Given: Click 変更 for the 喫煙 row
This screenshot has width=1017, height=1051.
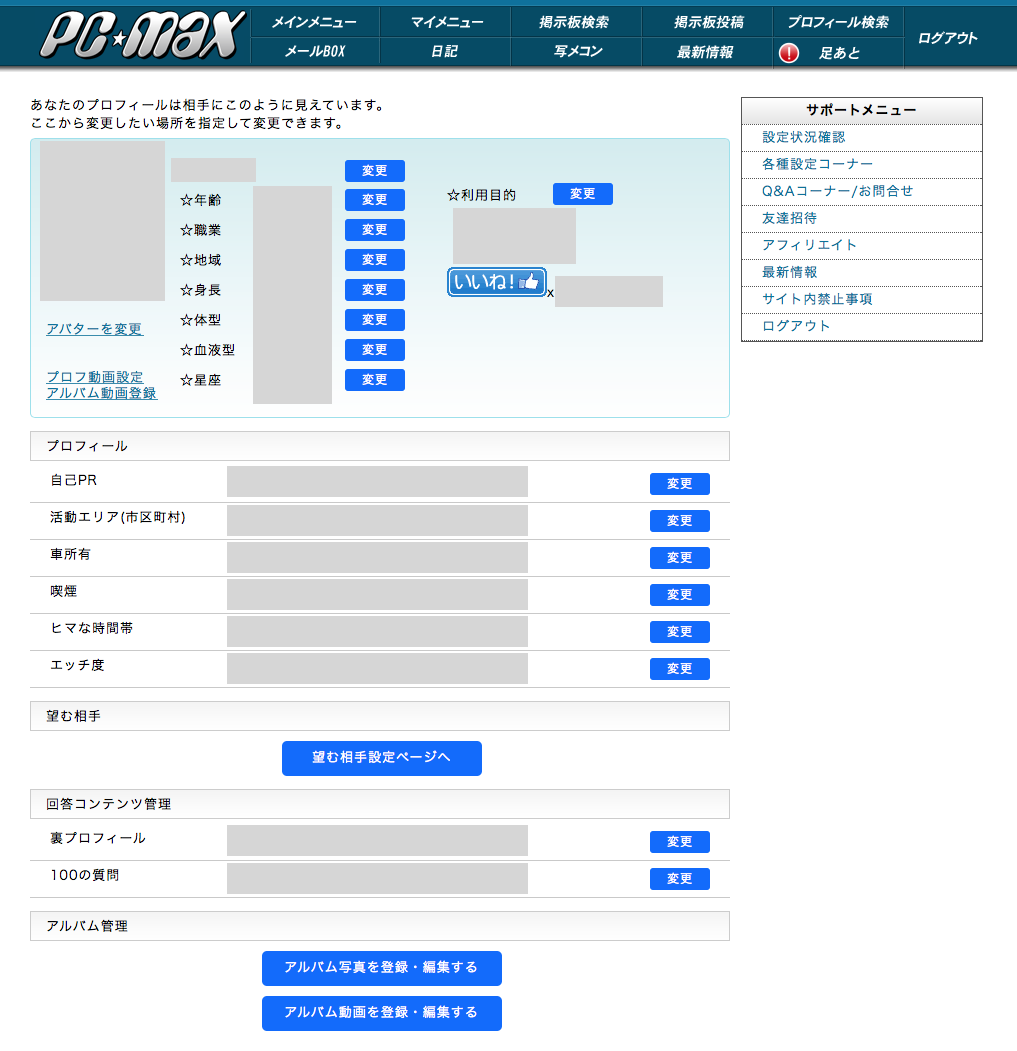Looking at the screenshot, I should click(x=679, y=595).
